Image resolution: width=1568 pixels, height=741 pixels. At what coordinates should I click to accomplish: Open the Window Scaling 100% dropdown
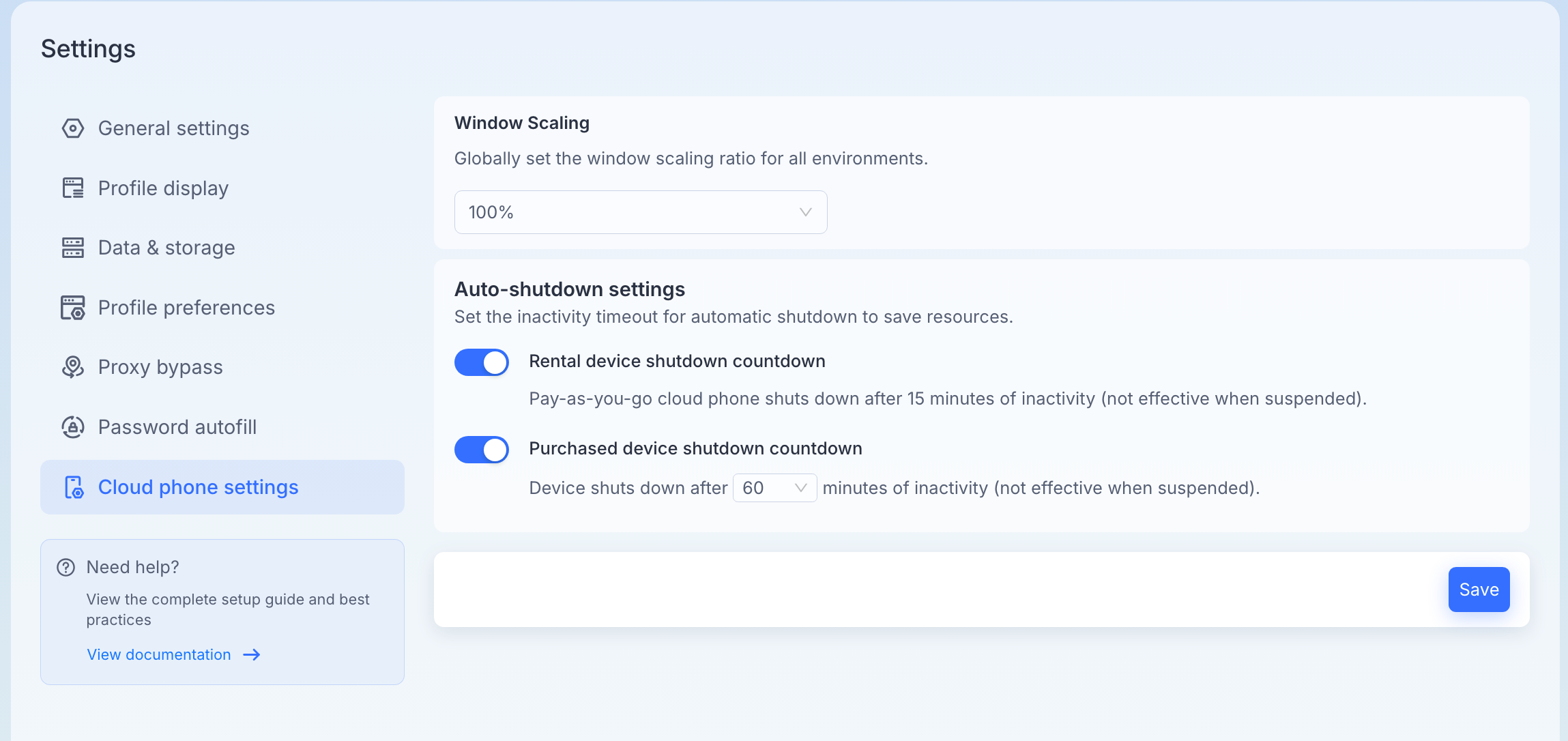tap(641, 212)
